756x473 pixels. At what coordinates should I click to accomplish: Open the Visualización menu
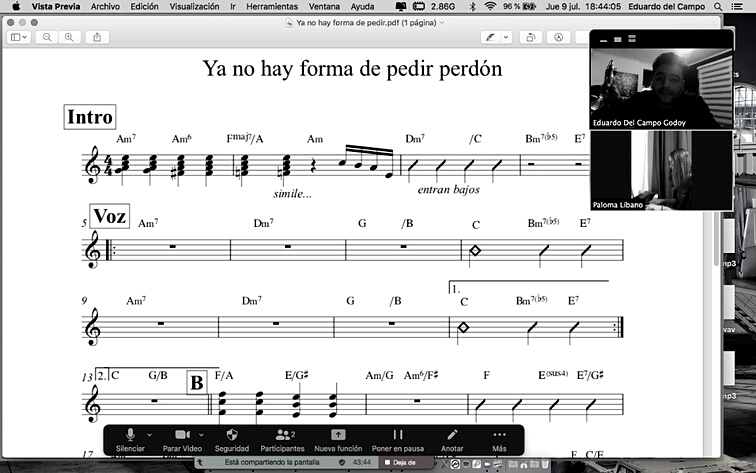click(194, 6)
